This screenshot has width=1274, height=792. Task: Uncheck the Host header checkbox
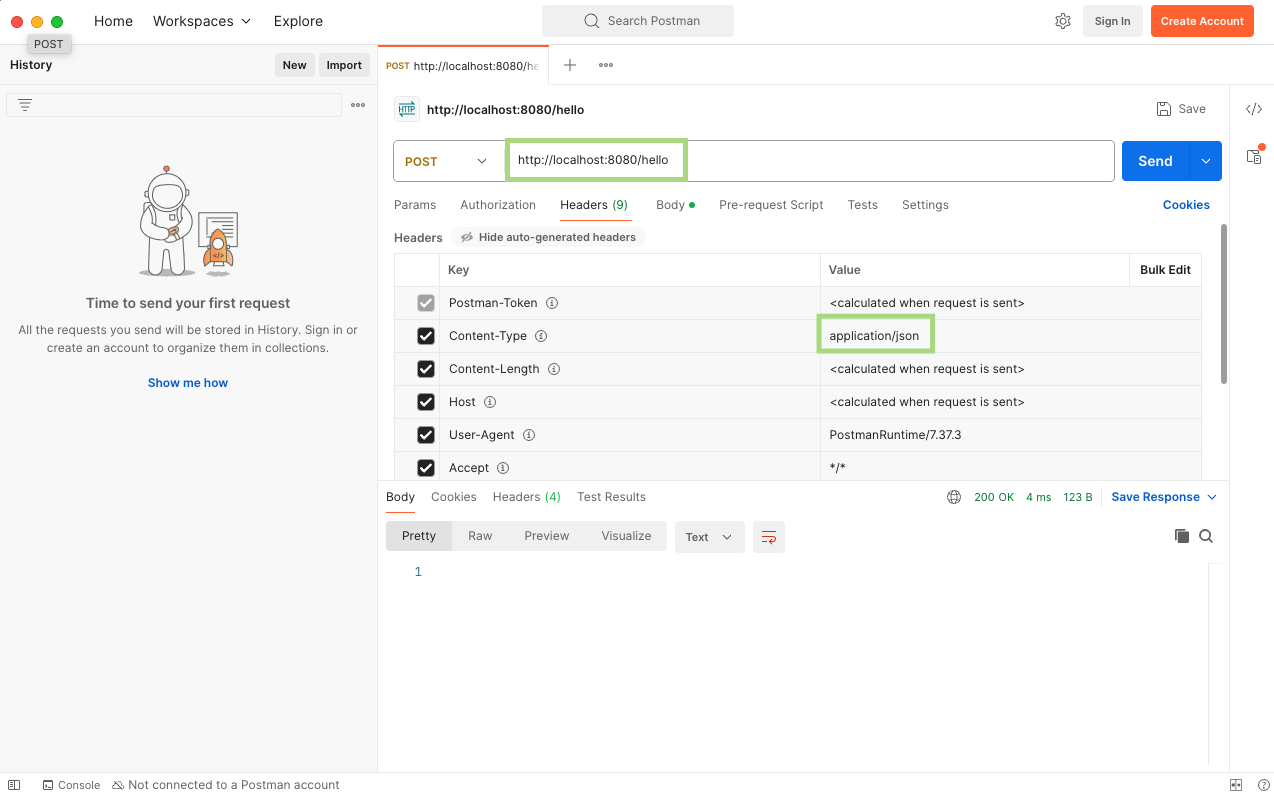point(426,402)
